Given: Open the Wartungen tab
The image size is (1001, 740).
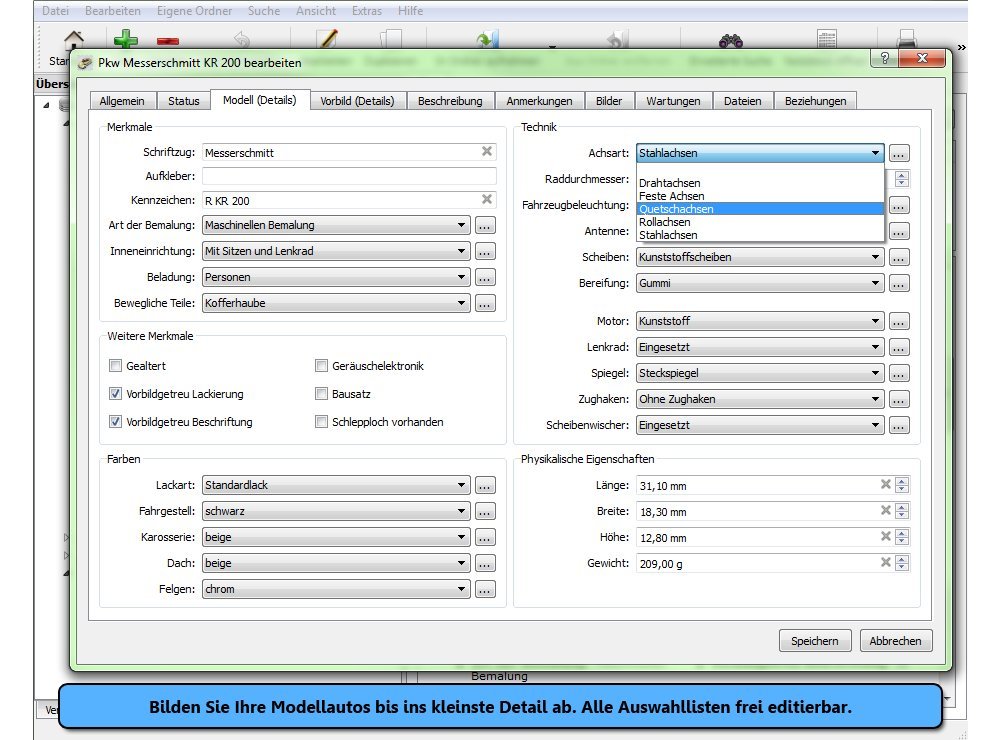Looking at the screenshot, I should click(x=674, y=101).
